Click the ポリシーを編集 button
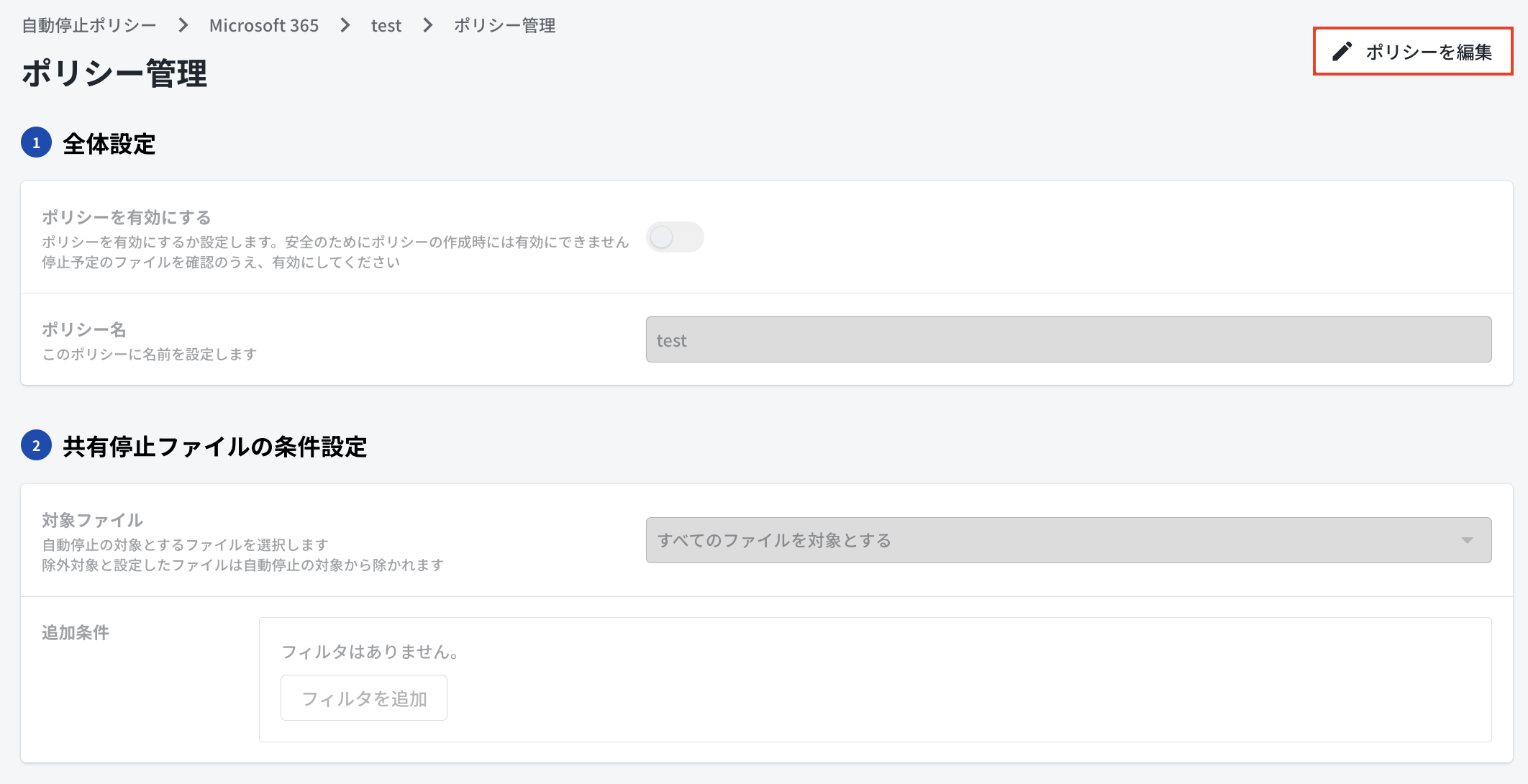 [1413, 51]
